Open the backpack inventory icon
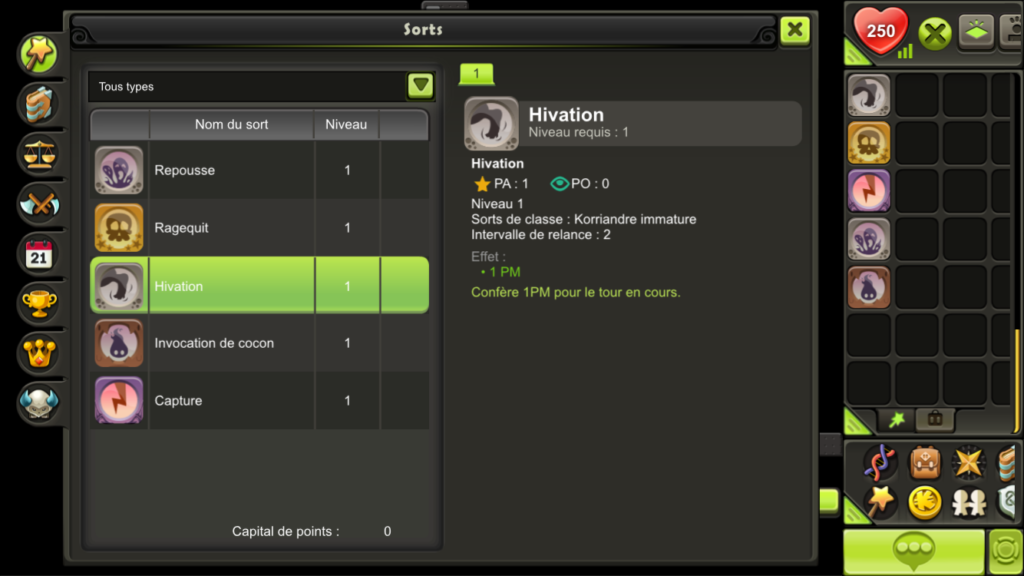This screenshot has width=1024, height=576. (x=925, y=462)
